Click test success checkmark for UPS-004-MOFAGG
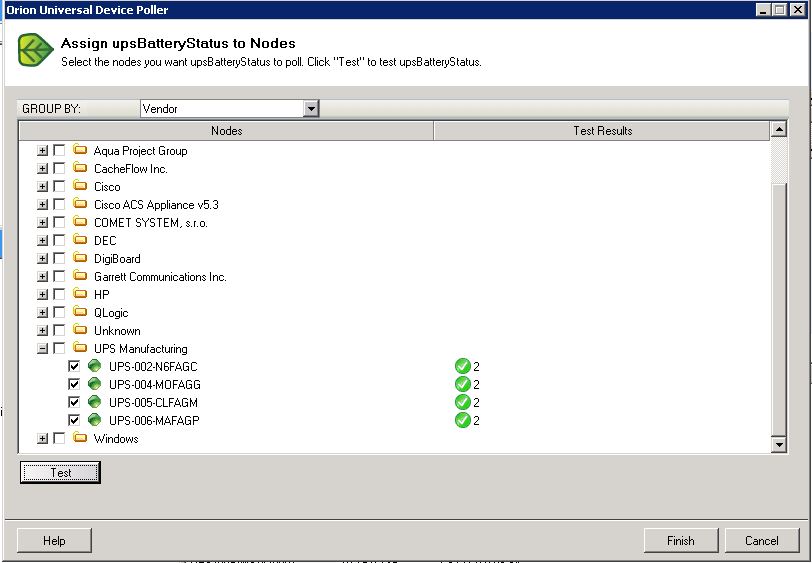Screen dimensions: 812x563 462,384
